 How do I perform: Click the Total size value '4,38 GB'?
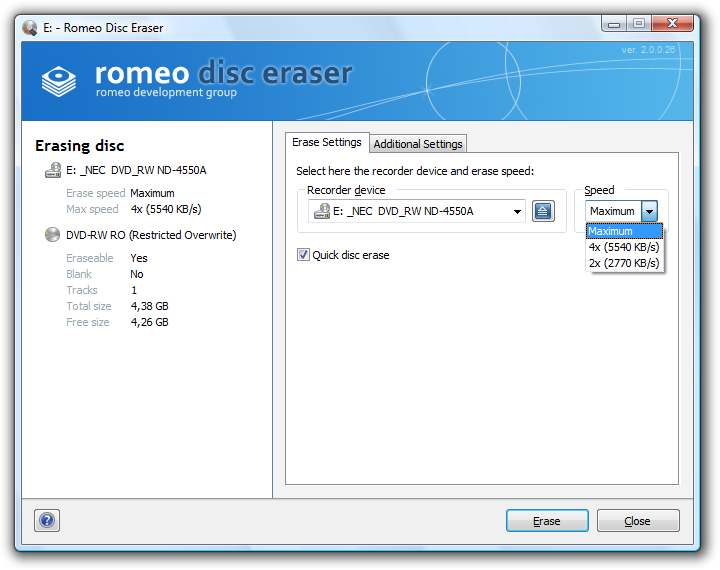[x=150, y=306]
